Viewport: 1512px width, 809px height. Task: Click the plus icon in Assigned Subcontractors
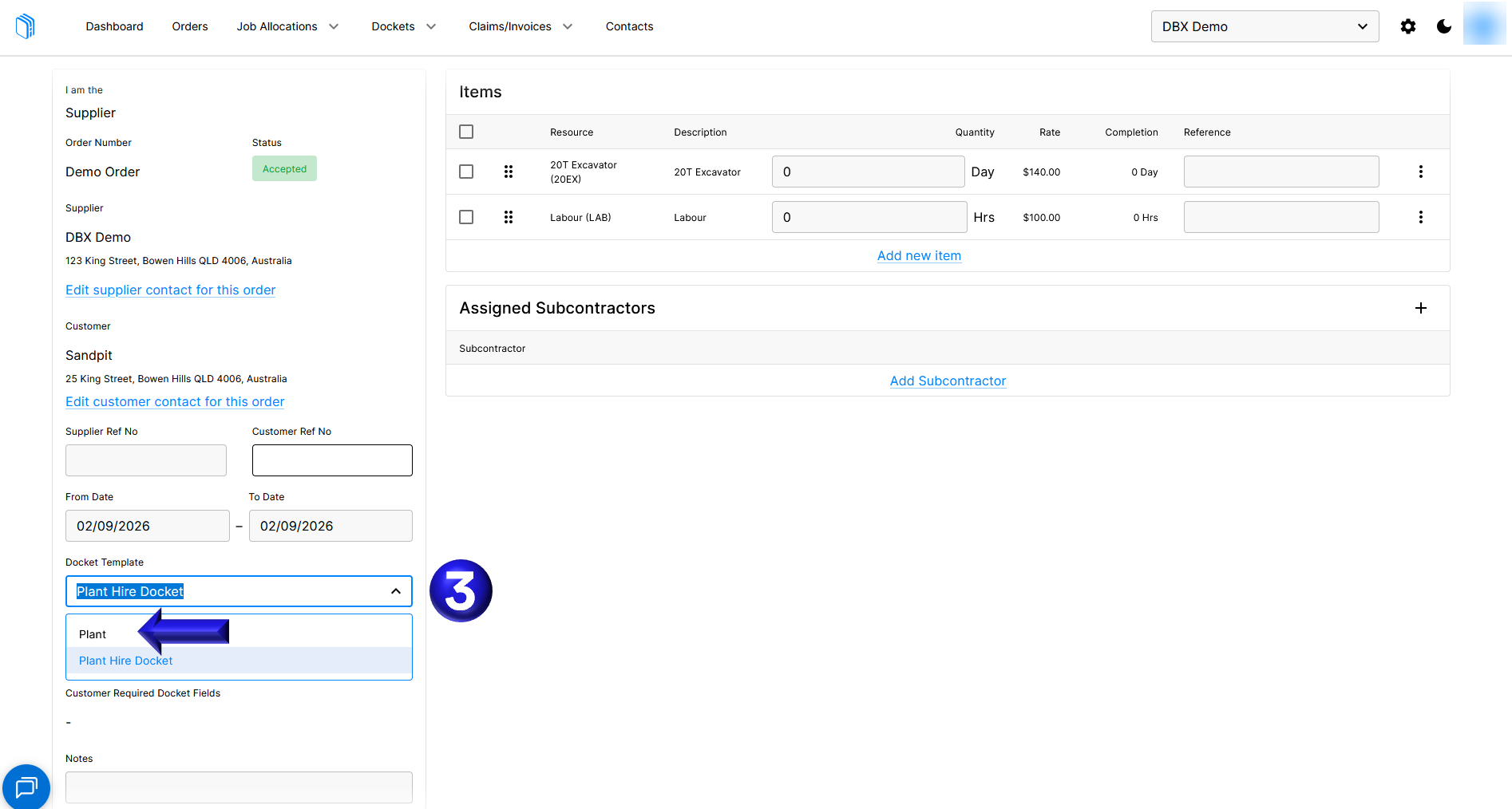coord(1421,308)
